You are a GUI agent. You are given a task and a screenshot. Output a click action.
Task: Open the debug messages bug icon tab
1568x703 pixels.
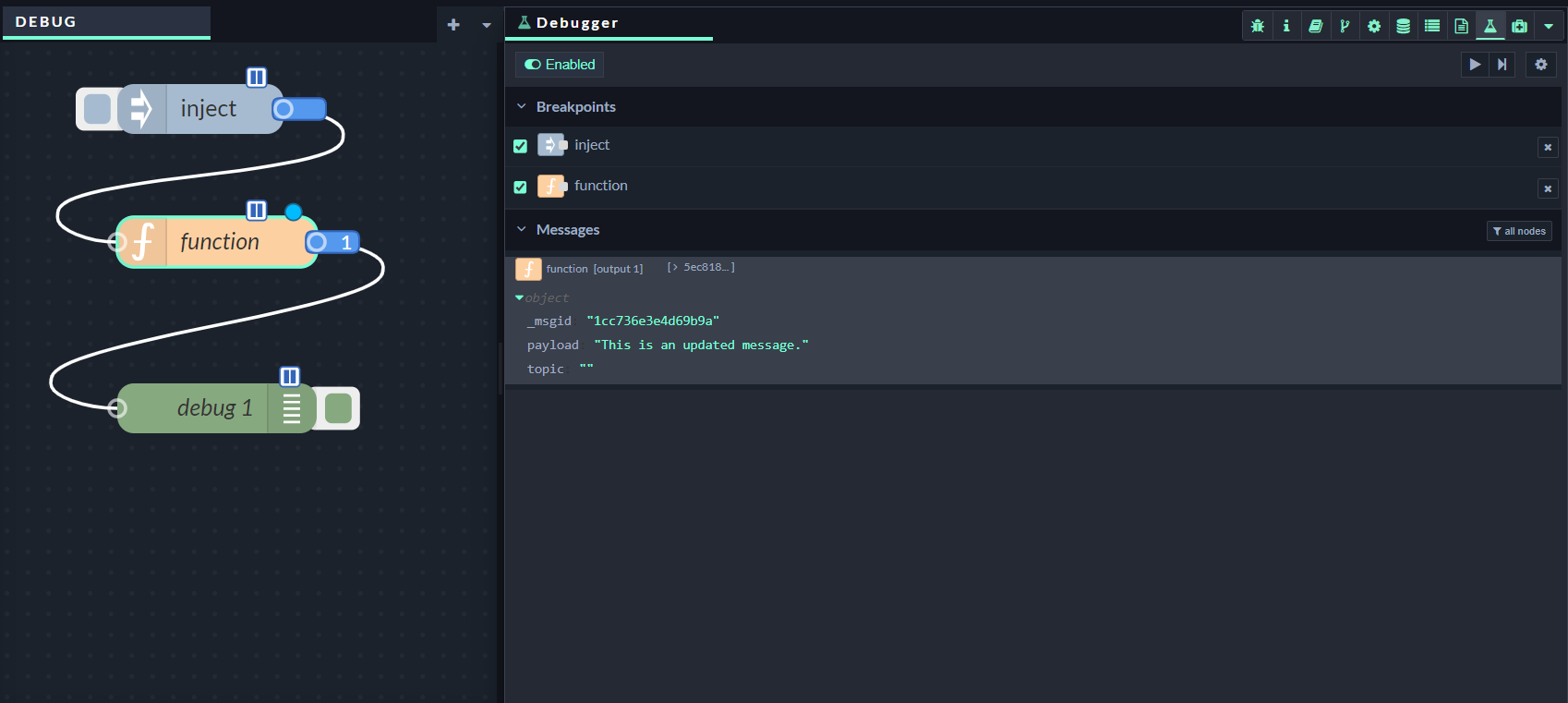click(x=1257, y=26)
